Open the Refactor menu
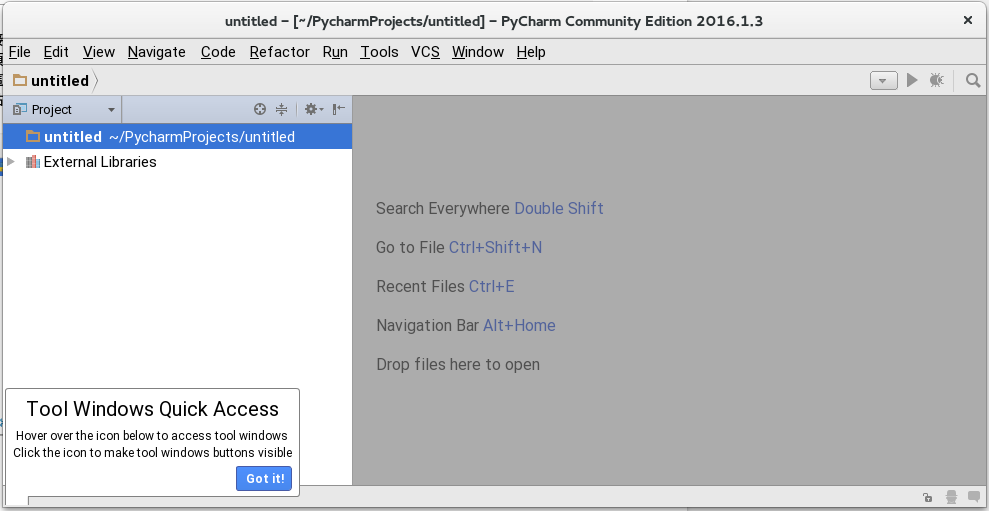Image resolution: width=989 pixels, height=511 pixels. pos(279,52)
